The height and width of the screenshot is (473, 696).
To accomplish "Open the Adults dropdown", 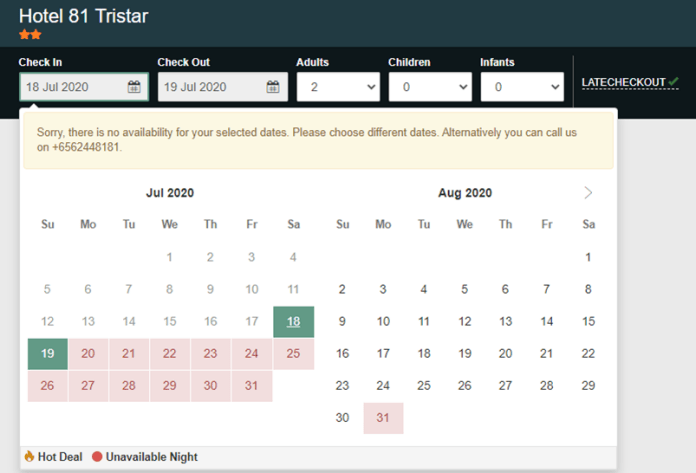I will tap(338, 87).
